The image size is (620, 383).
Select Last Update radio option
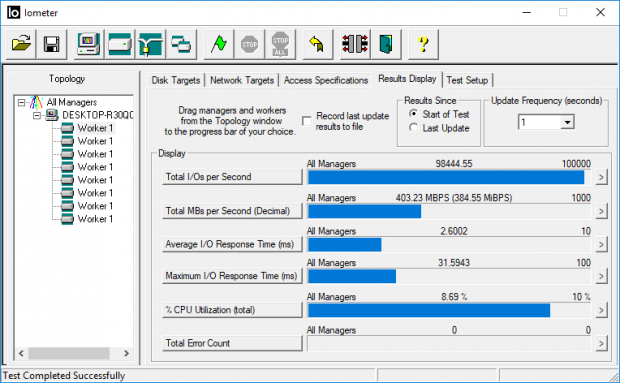[413, 128]
